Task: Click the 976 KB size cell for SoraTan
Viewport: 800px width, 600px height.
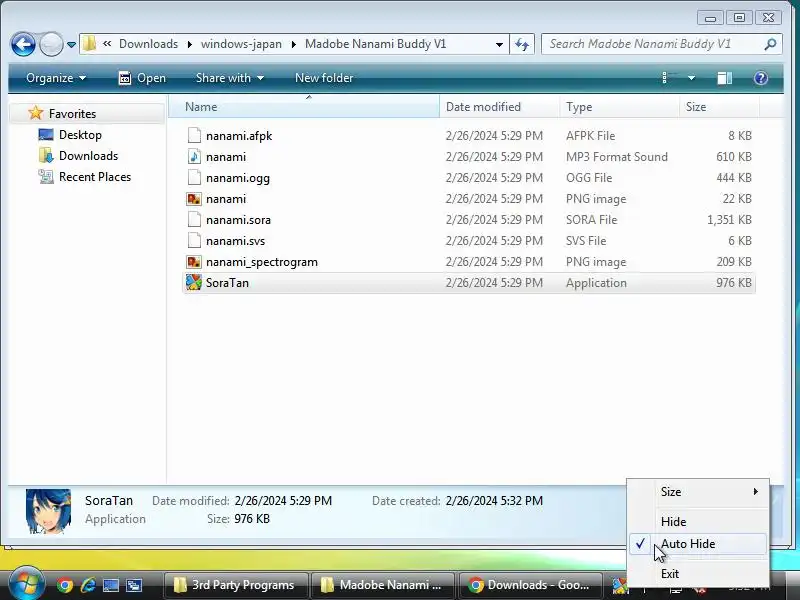Action: (x=733, y=283)
